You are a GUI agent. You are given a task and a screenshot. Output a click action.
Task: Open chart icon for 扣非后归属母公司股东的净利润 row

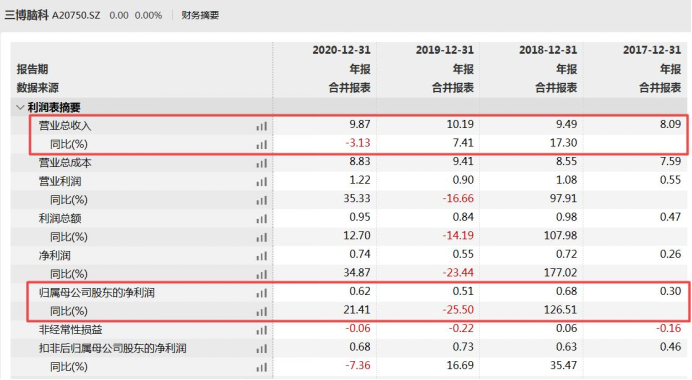[x=262, y=349]
